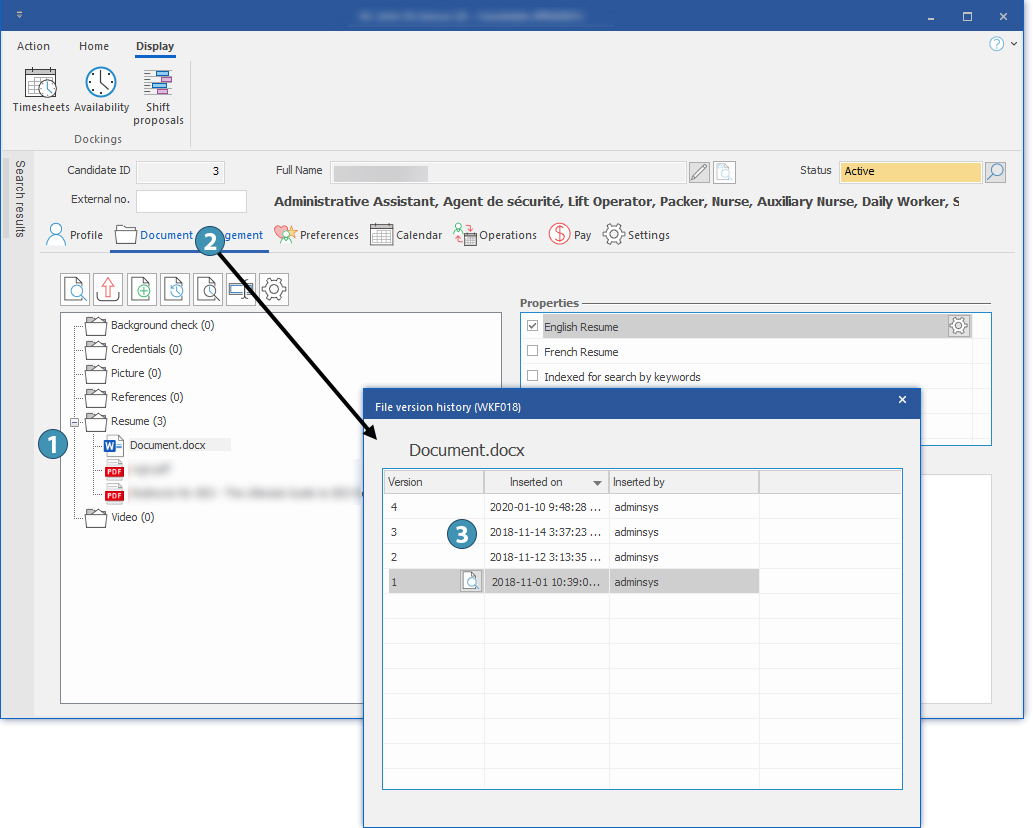Viewport: 1033px width, 828px height.
Task: Click the Status search magnifier button
Action: (x=995, y=172)
